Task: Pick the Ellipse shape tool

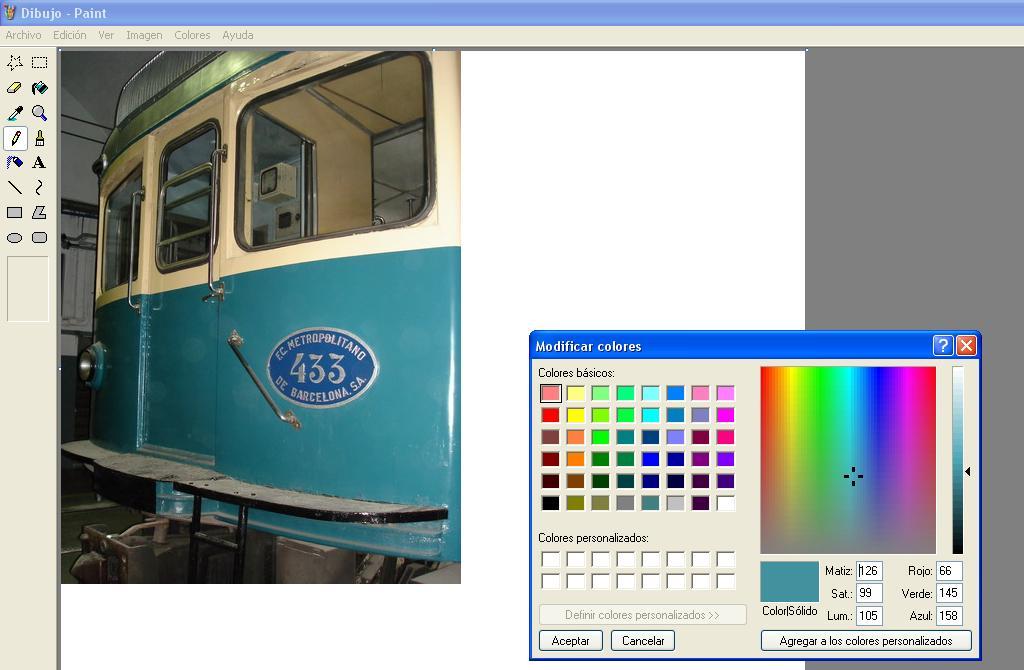Action: (15, 238)
